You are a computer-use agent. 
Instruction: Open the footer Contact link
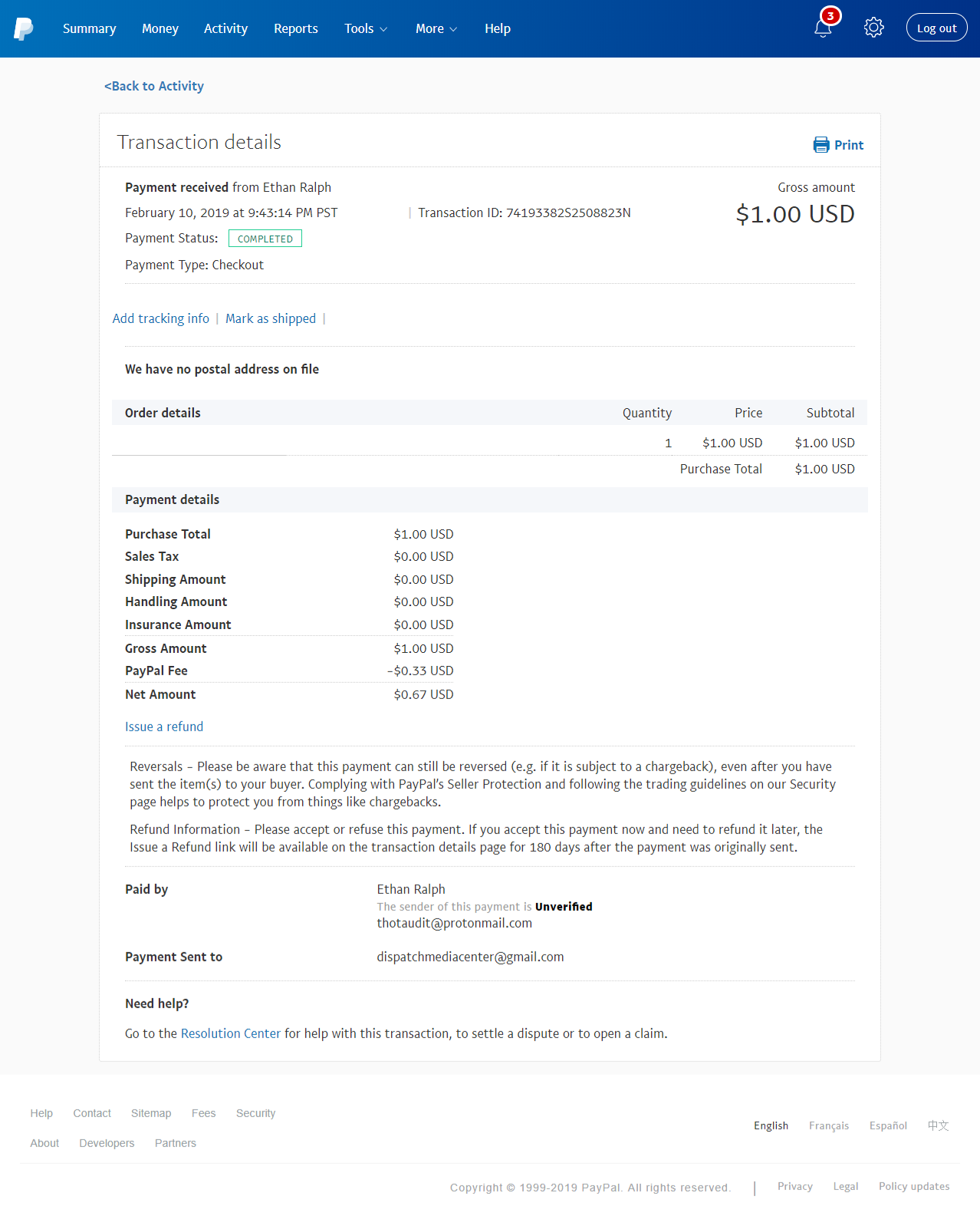click(92, 1113)
